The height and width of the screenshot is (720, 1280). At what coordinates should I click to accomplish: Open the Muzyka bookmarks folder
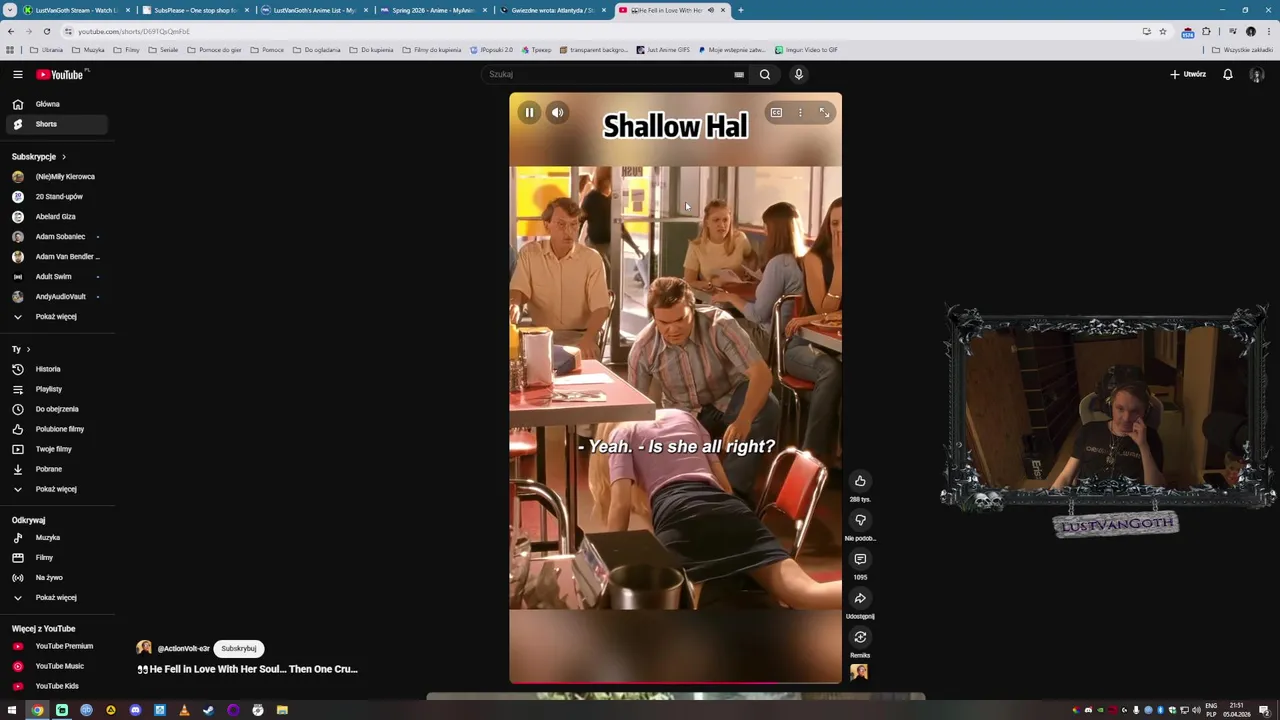pyautogui.click(x=88, y=50)
